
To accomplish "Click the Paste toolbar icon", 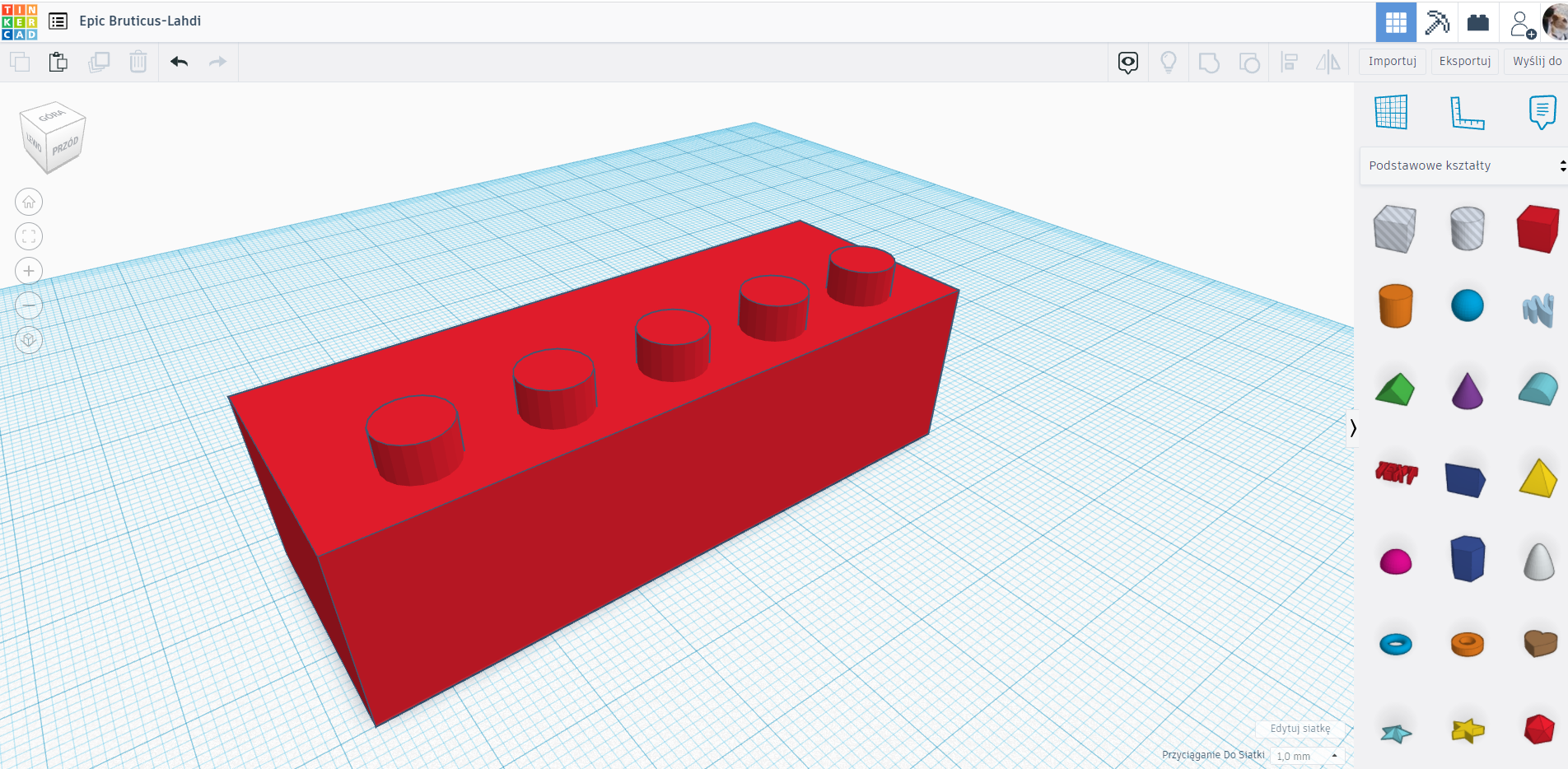I will coord(58,62).
